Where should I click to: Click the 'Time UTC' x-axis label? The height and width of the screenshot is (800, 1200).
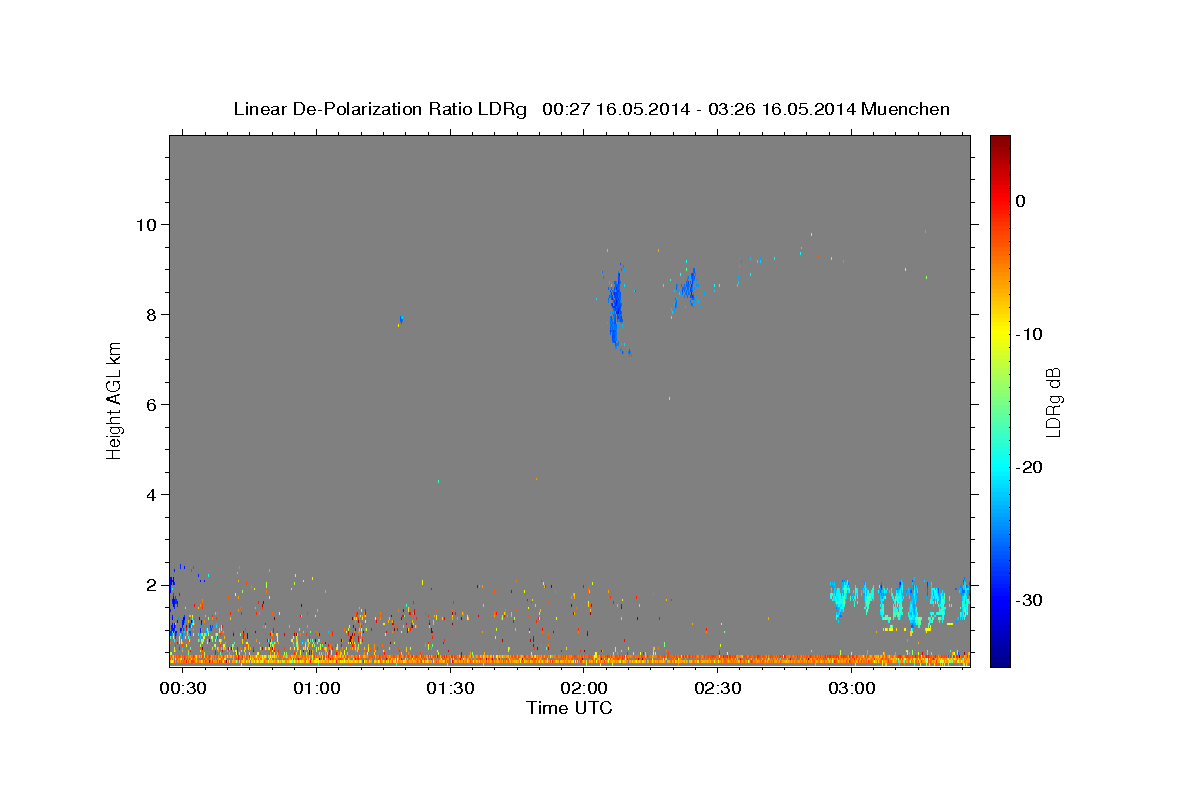pyautogui.click(x=569, y=708)
